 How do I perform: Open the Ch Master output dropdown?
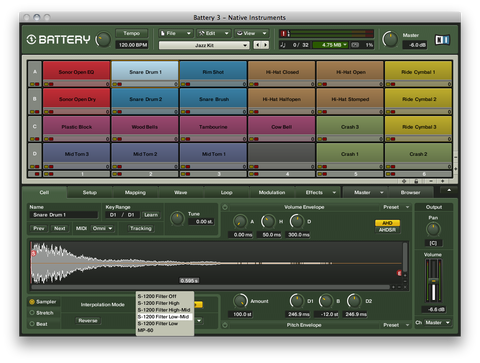click(x=438, y=323)
